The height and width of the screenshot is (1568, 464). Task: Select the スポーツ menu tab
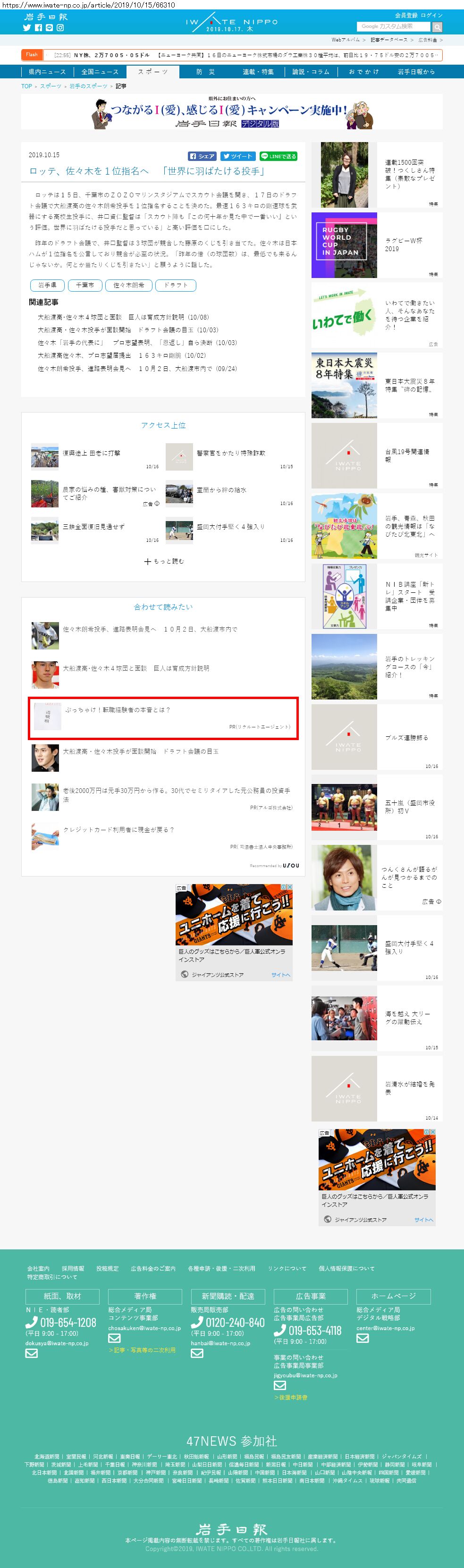153,72
